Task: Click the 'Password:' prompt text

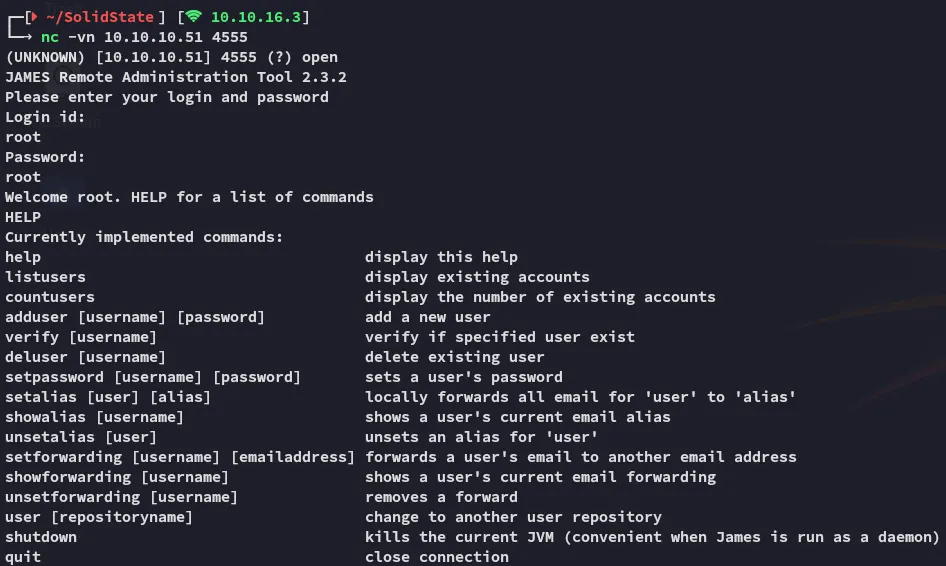Action: pos(45,157)
